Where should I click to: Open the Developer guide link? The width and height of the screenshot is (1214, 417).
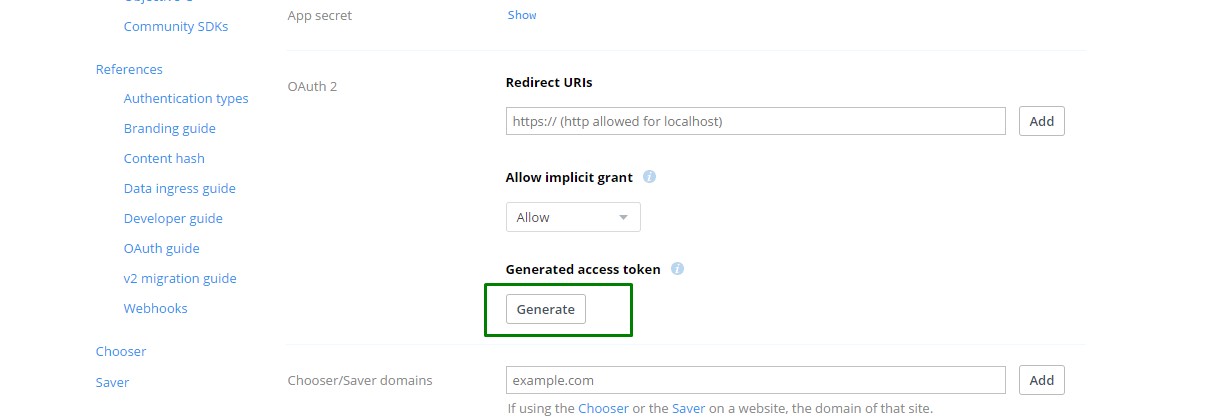coord(173,218)
